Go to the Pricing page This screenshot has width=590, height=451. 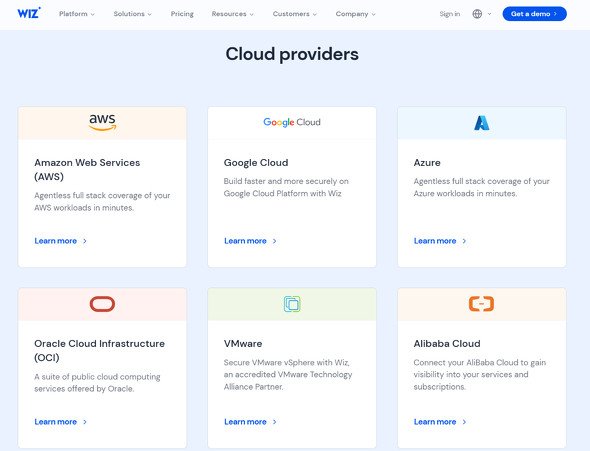[x=182, y=14]
